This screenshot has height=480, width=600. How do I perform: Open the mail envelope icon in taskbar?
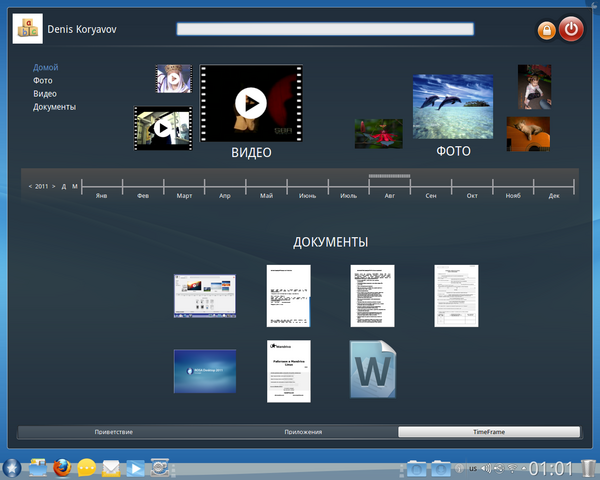[x=111, y=467]
